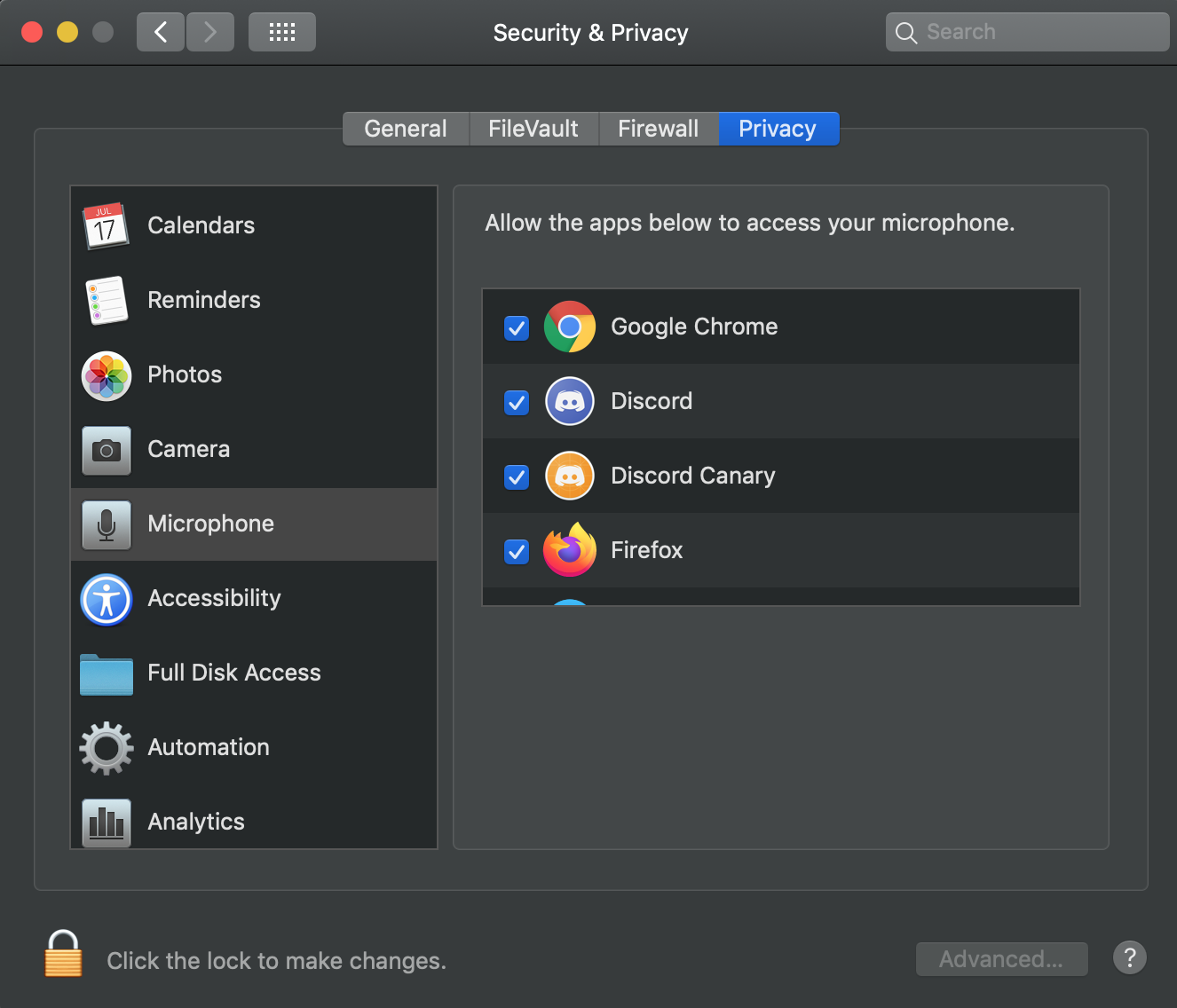Screen dimensions: 1177x1008
Task: Select the Discord app name
Action: (x=652, y=401)
